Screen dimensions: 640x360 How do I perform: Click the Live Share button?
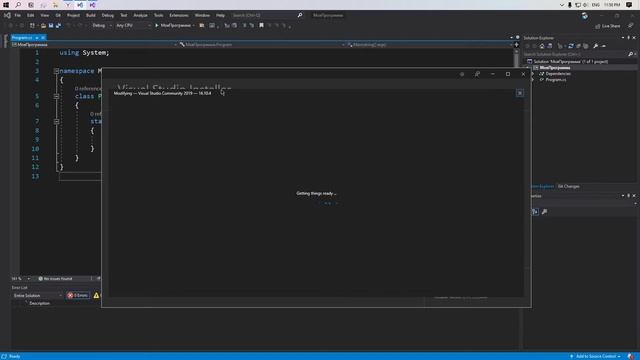[x=608, y=26]
